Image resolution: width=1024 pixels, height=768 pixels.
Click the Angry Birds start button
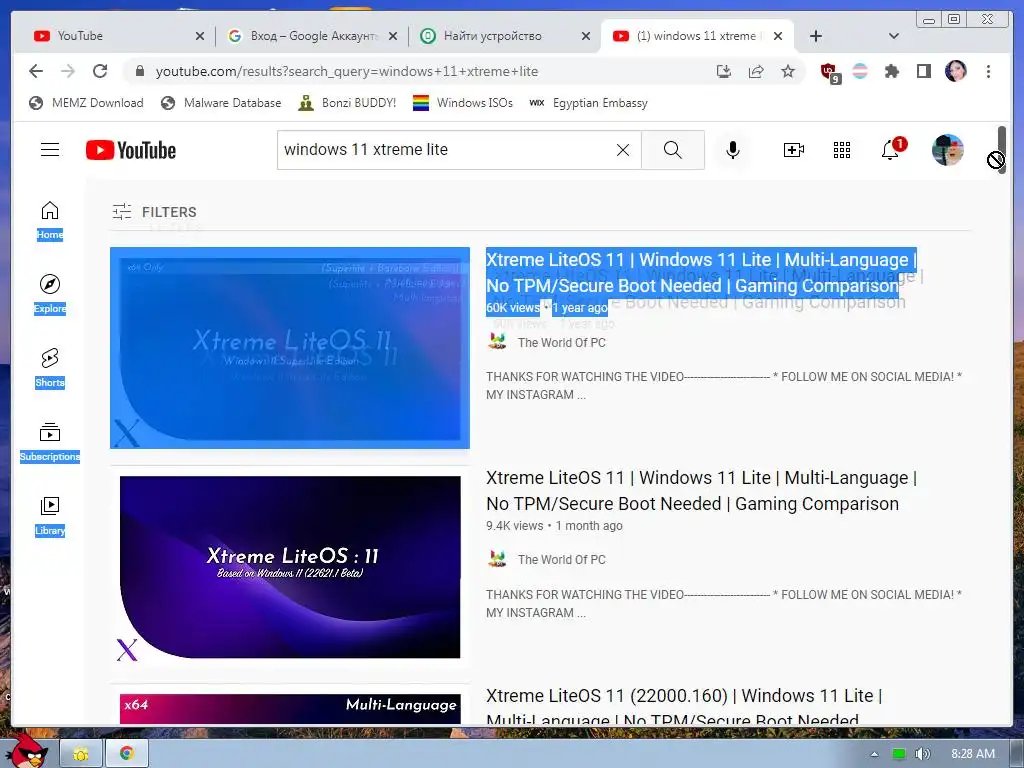tap(25, 751)
